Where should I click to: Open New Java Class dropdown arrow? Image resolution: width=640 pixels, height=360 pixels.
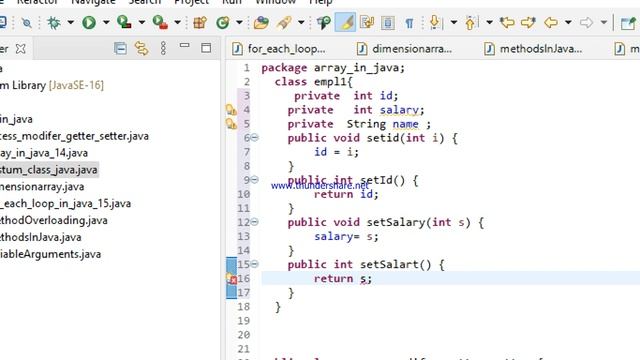pos(239,22)
